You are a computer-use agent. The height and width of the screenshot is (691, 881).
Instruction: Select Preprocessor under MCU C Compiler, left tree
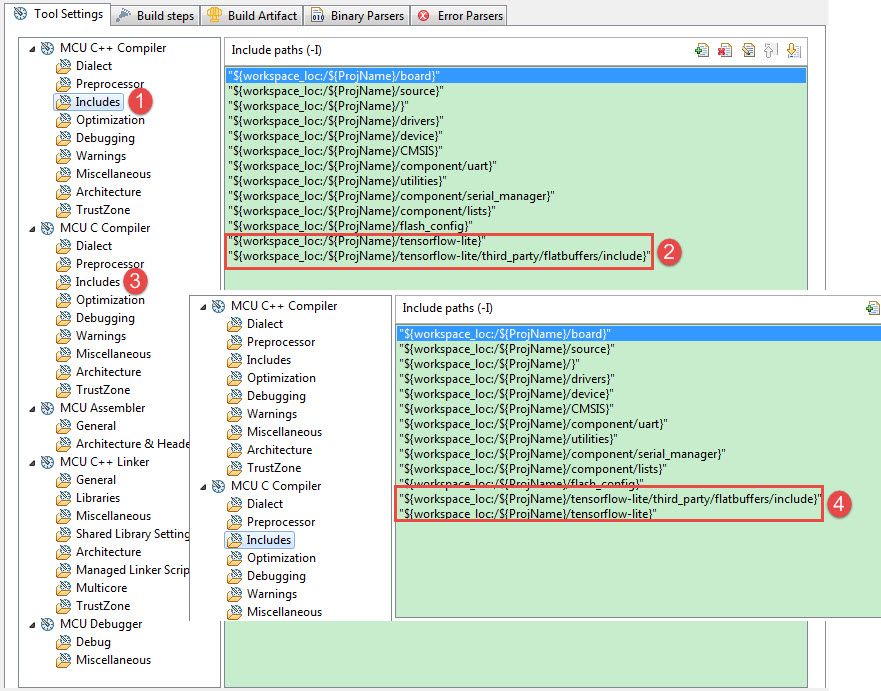tap(101, 263)
